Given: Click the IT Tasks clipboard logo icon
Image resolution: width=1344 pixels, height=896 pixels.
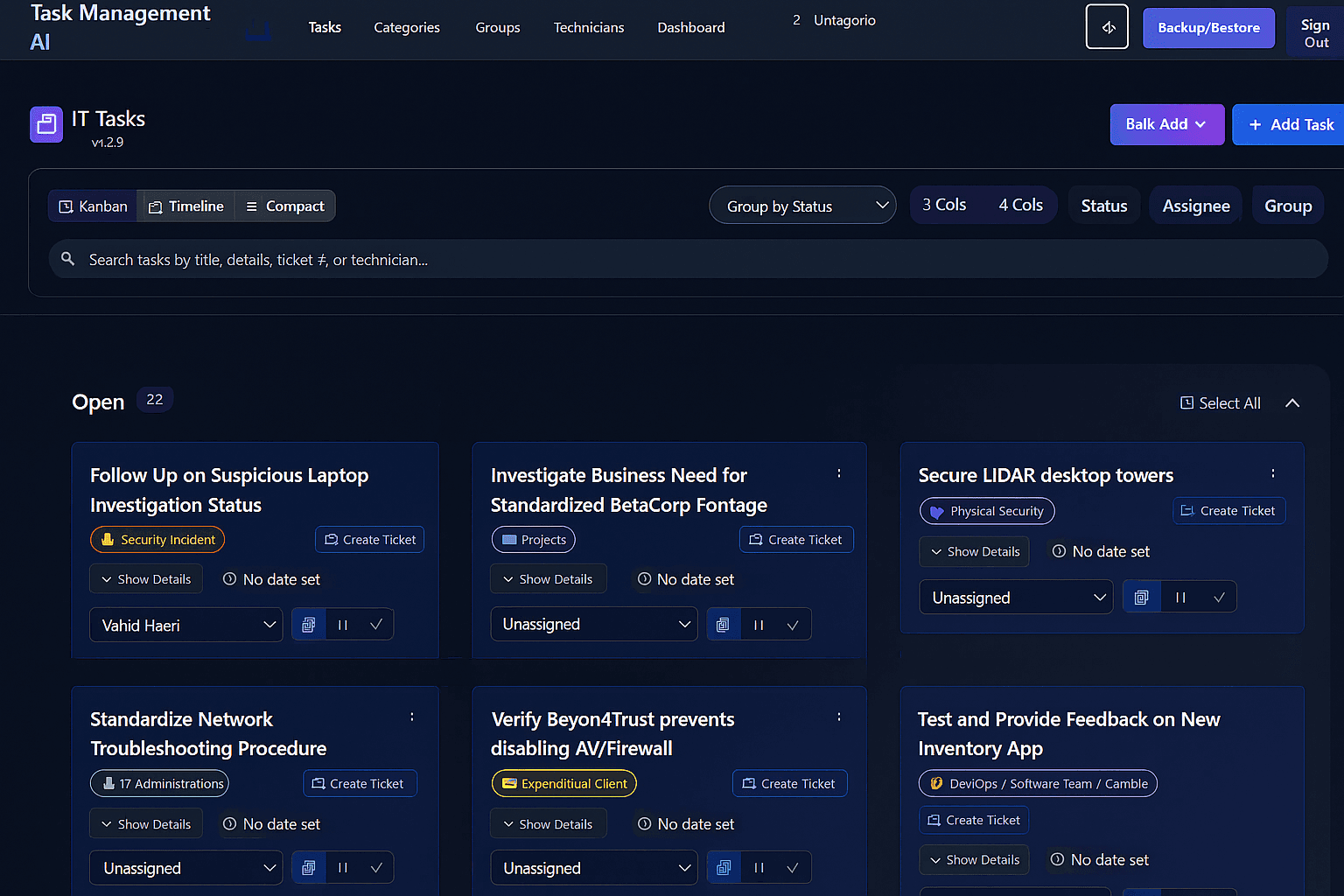Looking at the screenshot, I should tap(45, 123).
